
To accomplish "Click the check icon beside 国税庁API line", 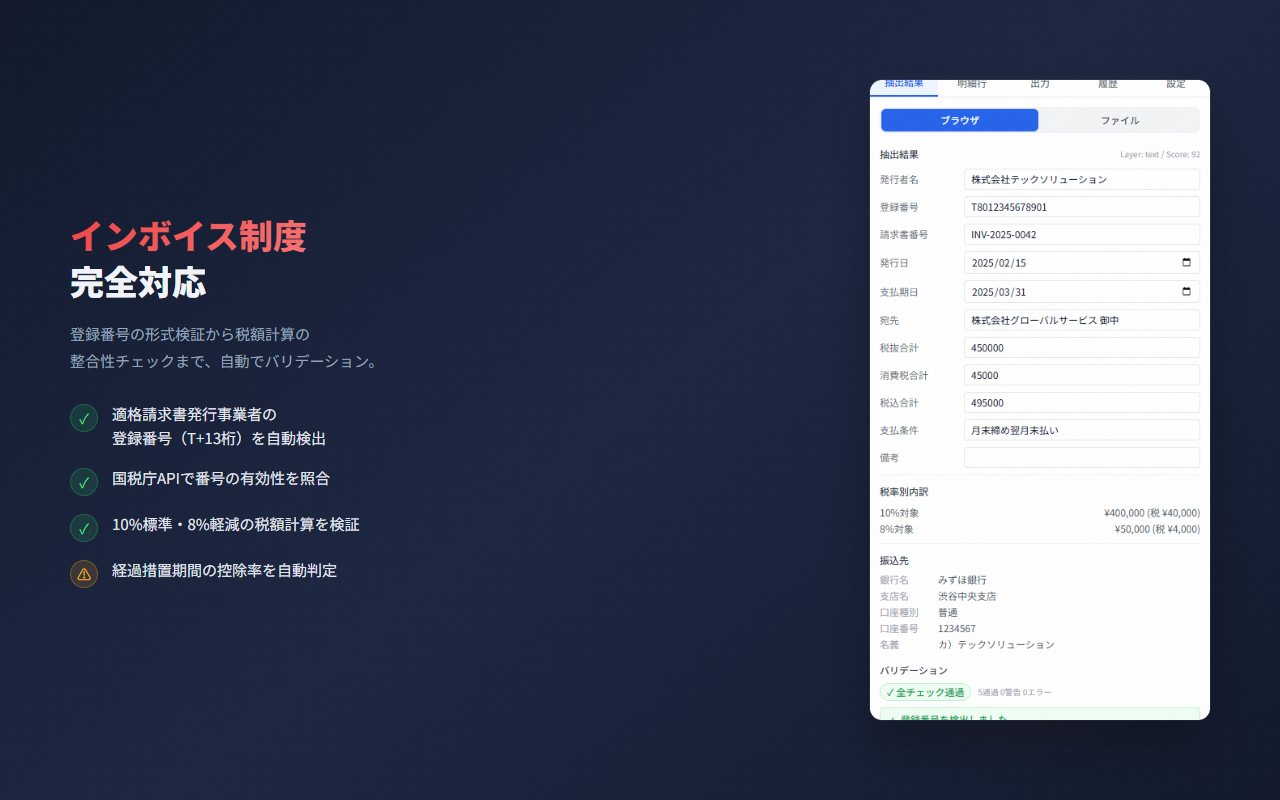I will (84, 482).
